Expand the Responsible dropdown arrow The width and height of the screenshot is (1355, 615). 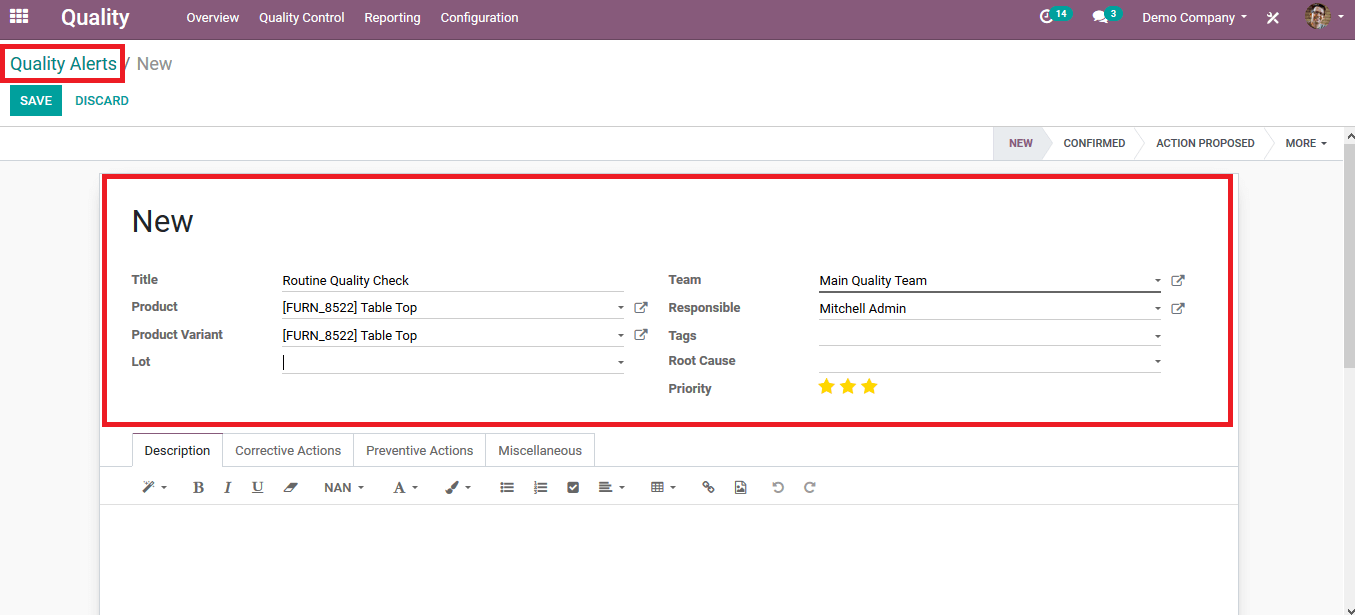(x=1157, y=309)
